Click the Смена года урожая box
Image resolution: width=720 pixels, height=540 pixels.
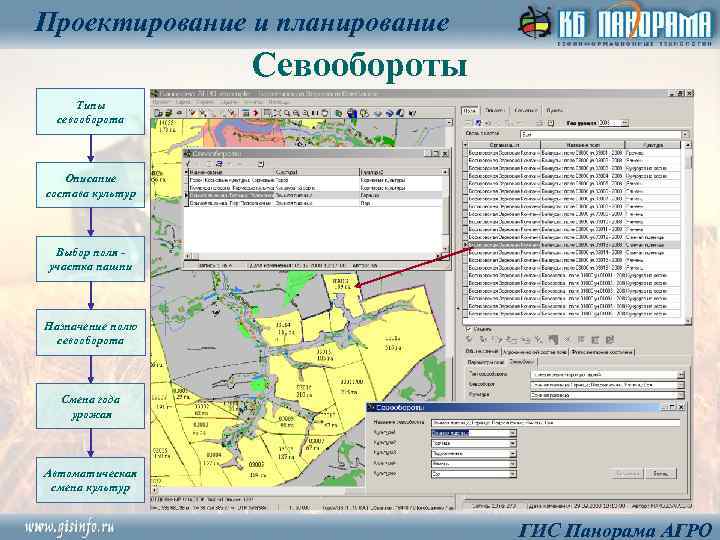[90, 406]
